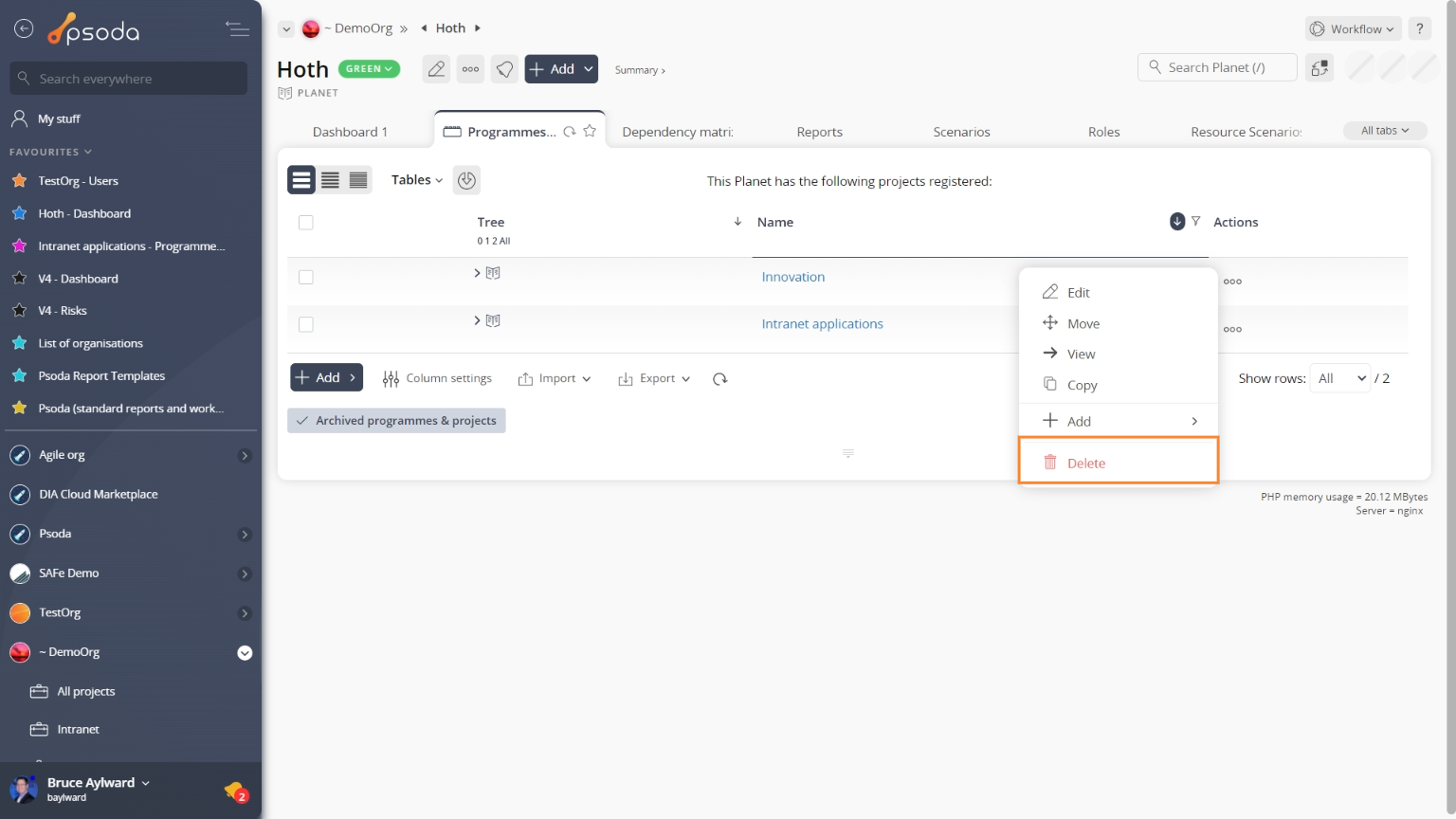Switch to the Scenarios tab
This screenshot has height=819, width=1456.
(x=961, y=132)
